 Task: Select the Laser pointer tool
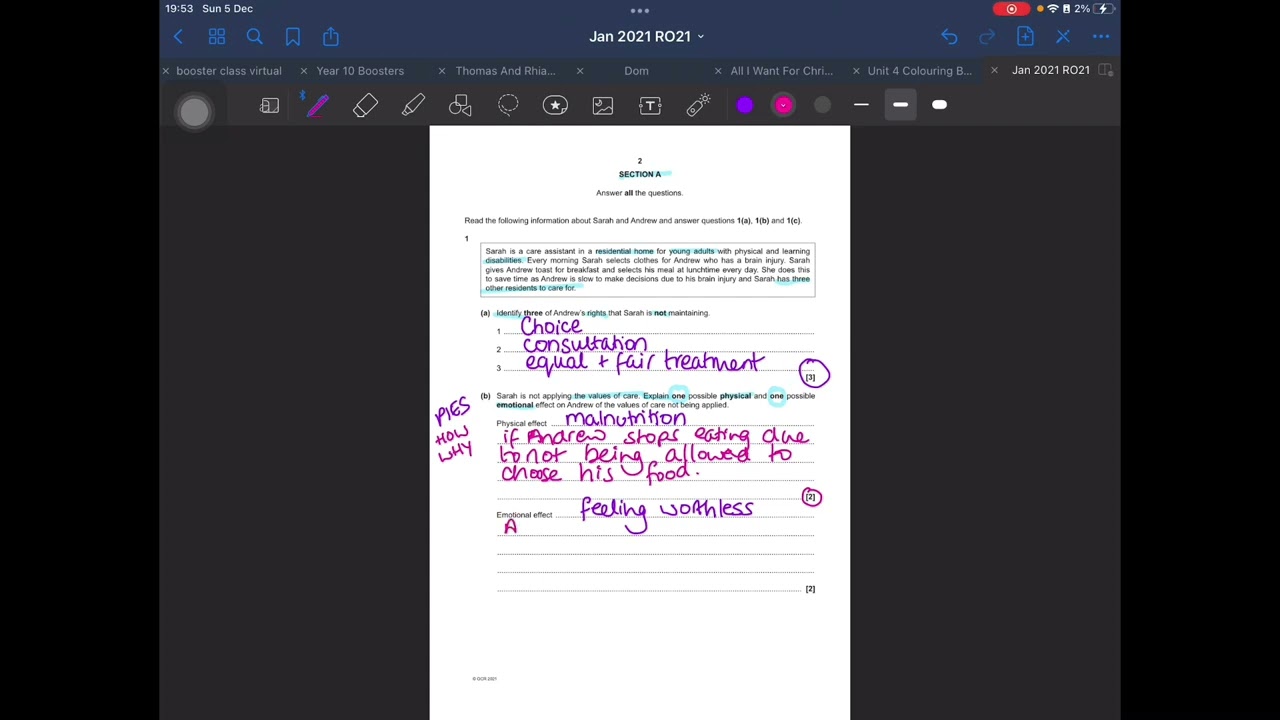click(698, 105)
